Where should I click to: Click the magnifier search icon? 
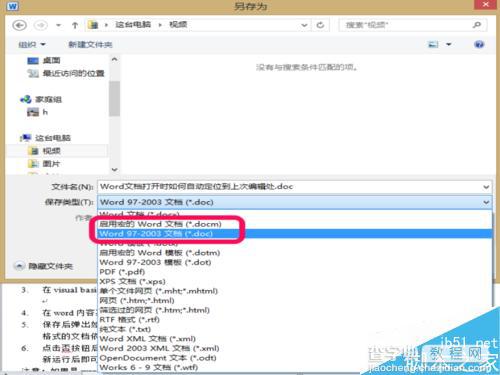[477, 25]
